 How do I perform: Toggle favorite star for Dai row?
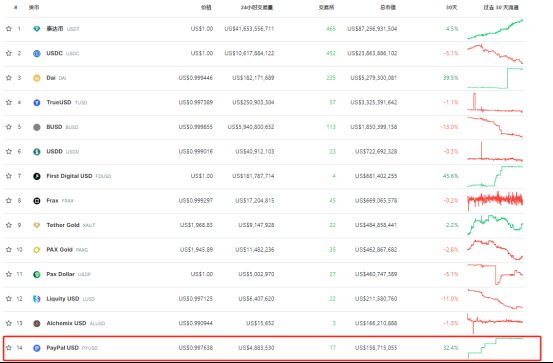click(9, 78)
